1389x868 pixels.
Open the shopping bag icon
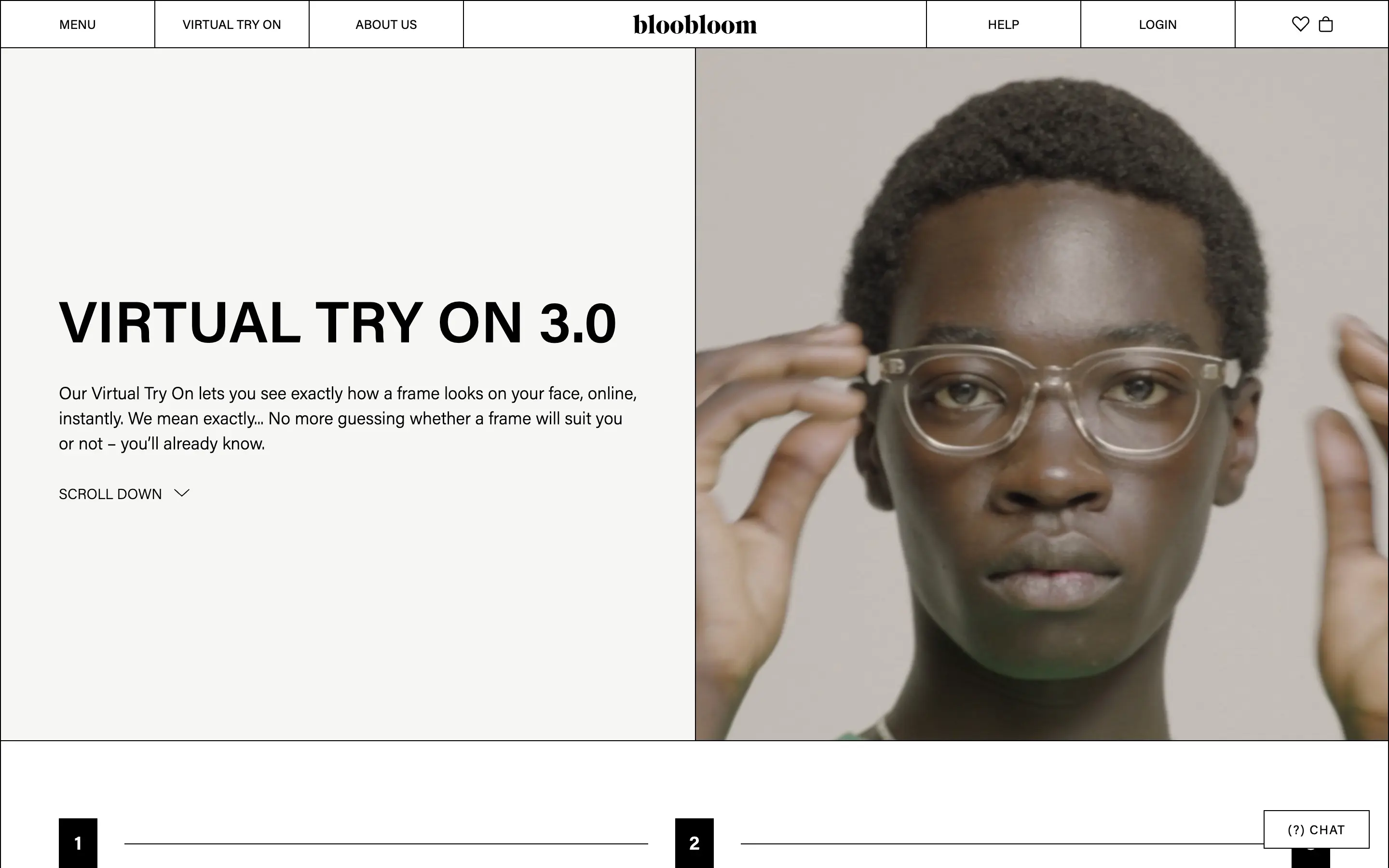click(x=1325, y=24)
